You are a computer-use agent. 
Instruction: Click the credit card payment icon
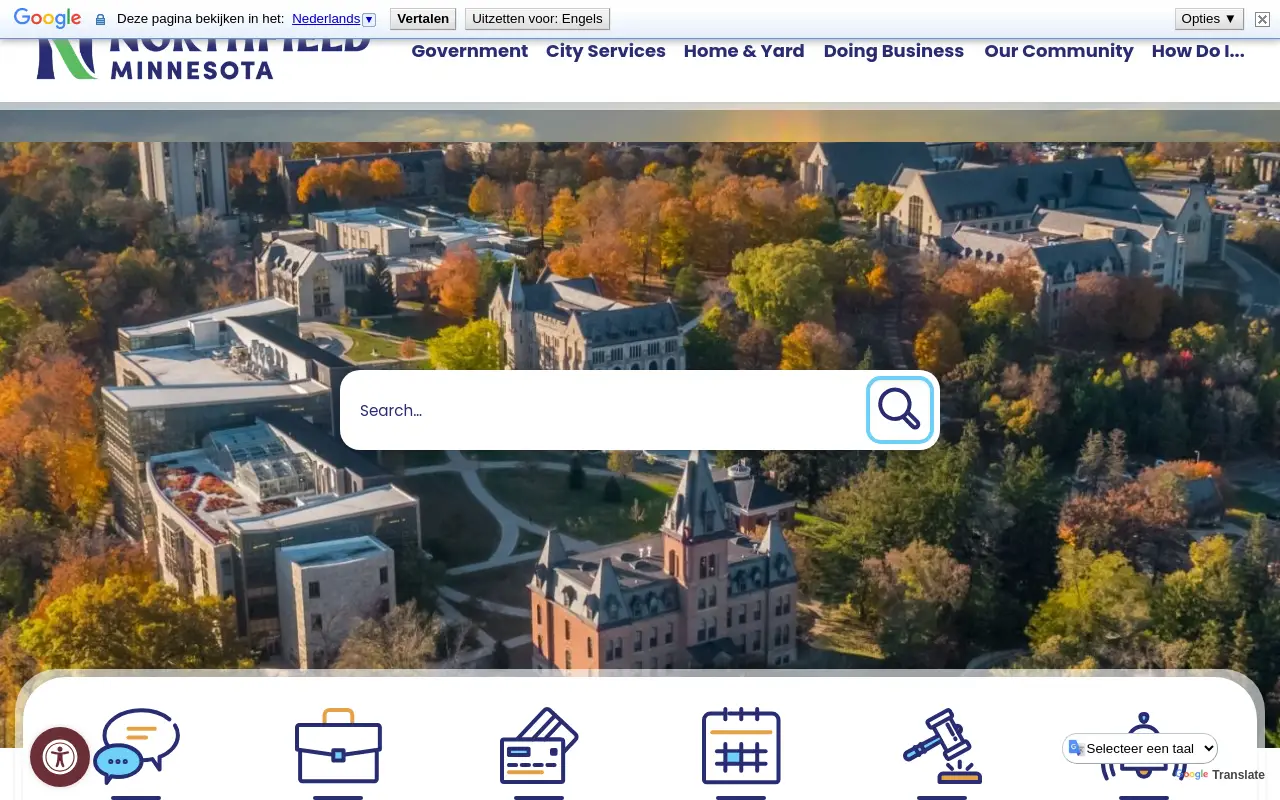[x=539, y=746]
